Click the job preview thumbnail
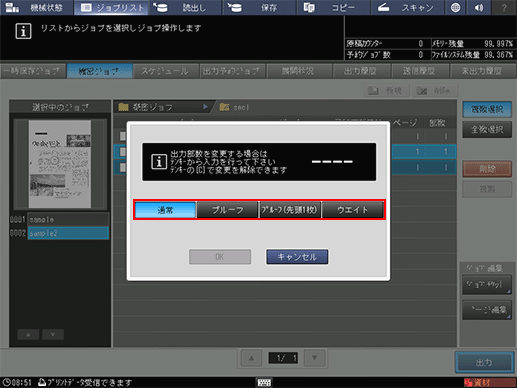 pyautogui.click(x=60, y=164)
